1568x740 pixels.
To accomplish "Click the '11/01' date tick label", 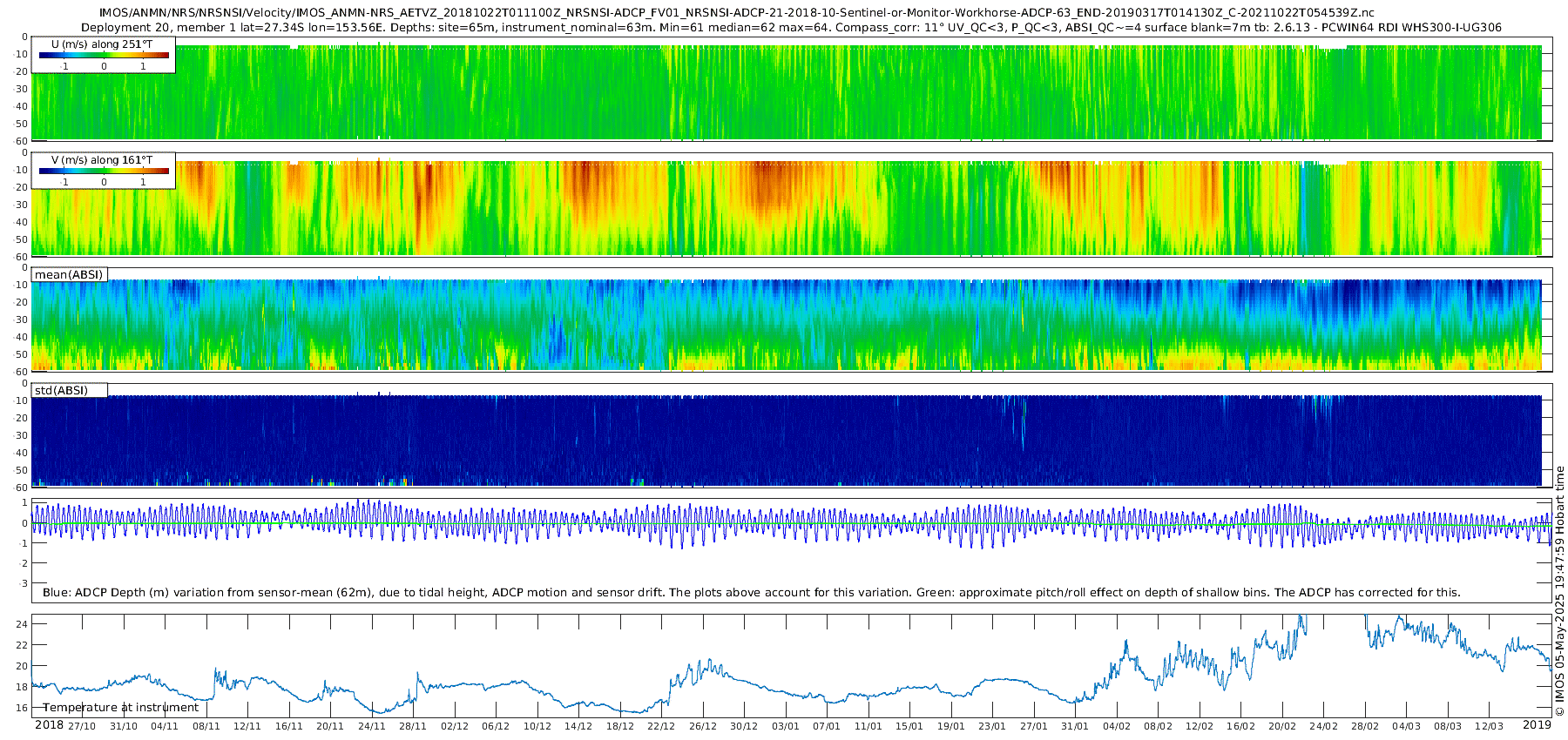I will pyautogui.click(x=868, y=726).
